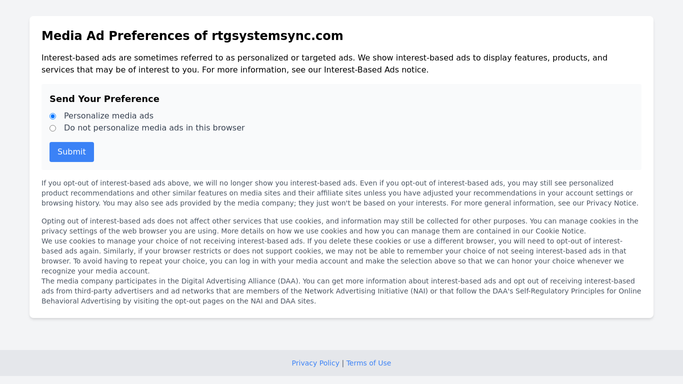683x384 pixels.
Task: Click the 'Send Your Preference' section heading
Action: click(x=104, y=99)
